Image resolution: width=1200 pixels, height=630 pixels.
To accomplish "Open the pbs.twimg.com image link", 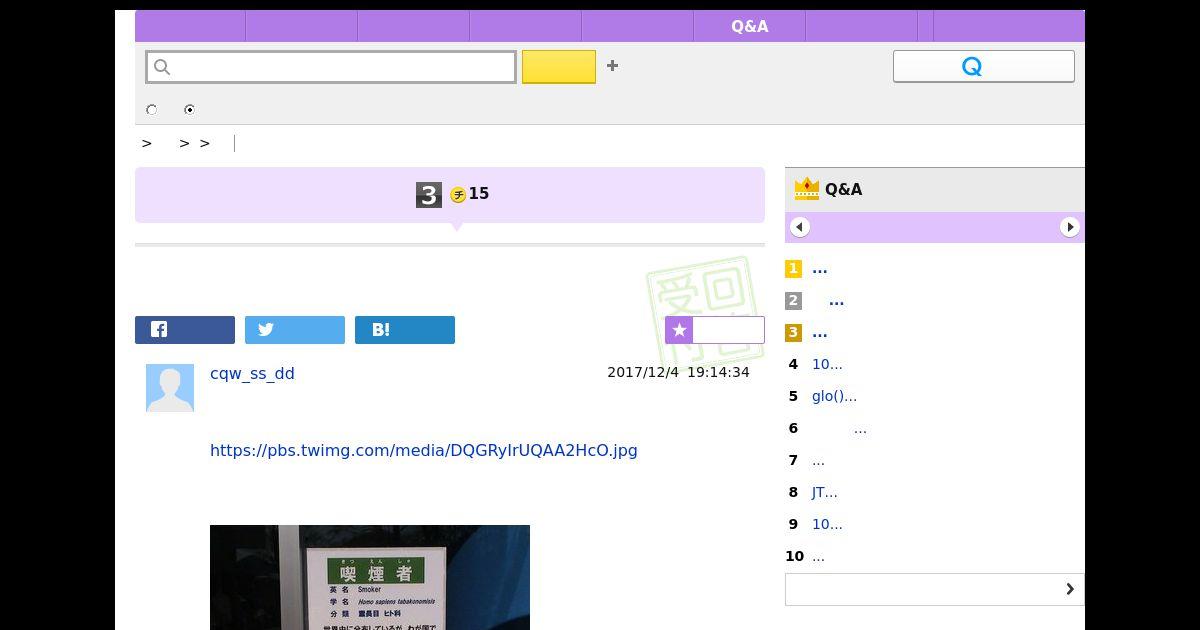I will click(x=424, y=450).
